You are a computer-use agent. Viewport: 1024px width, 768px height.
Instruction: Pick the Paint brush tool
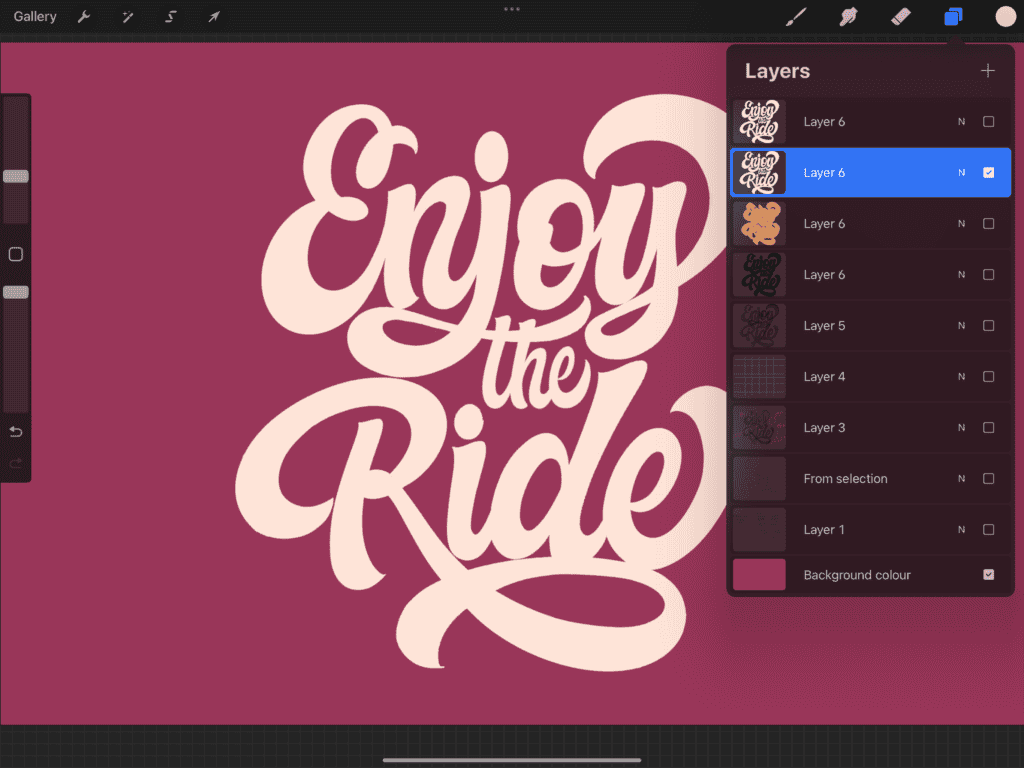click(x=796, y=17)
